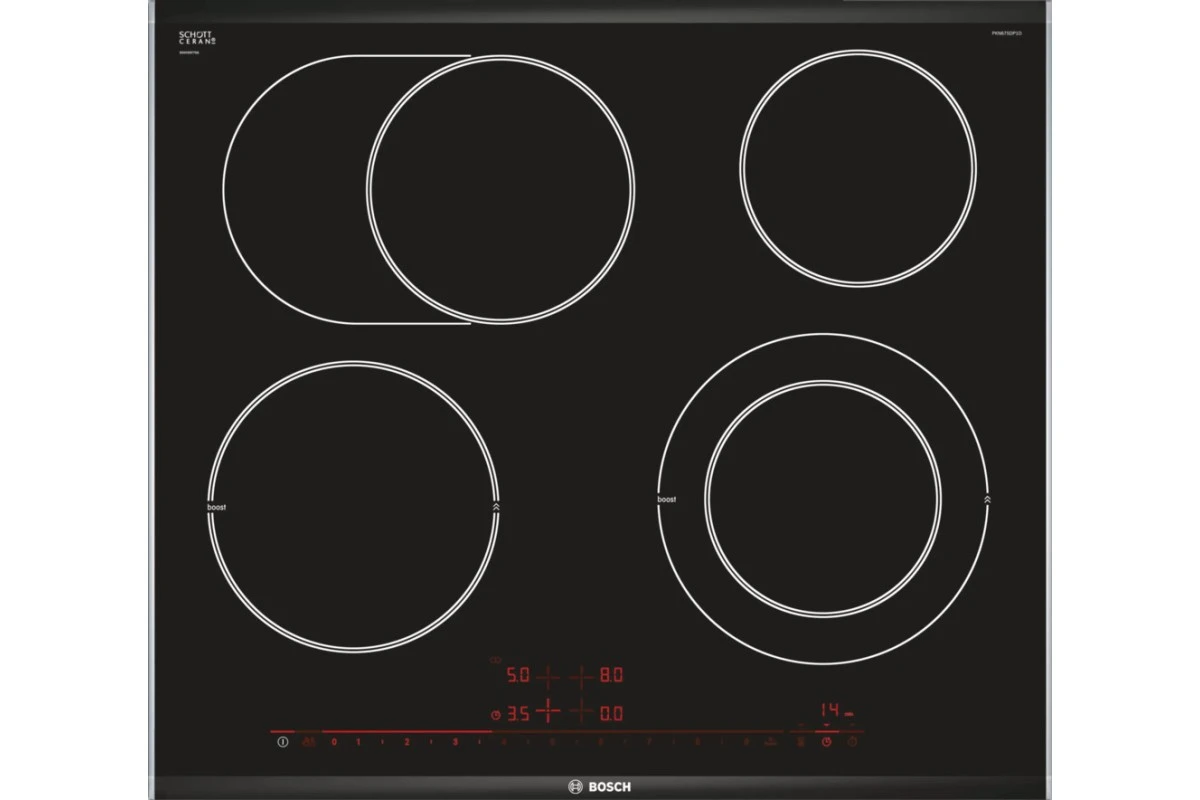The height and width of the screenshot is (800, 1200).
Task: Tap the double chevron on the front-left zone ring
Action: [496, 507]
